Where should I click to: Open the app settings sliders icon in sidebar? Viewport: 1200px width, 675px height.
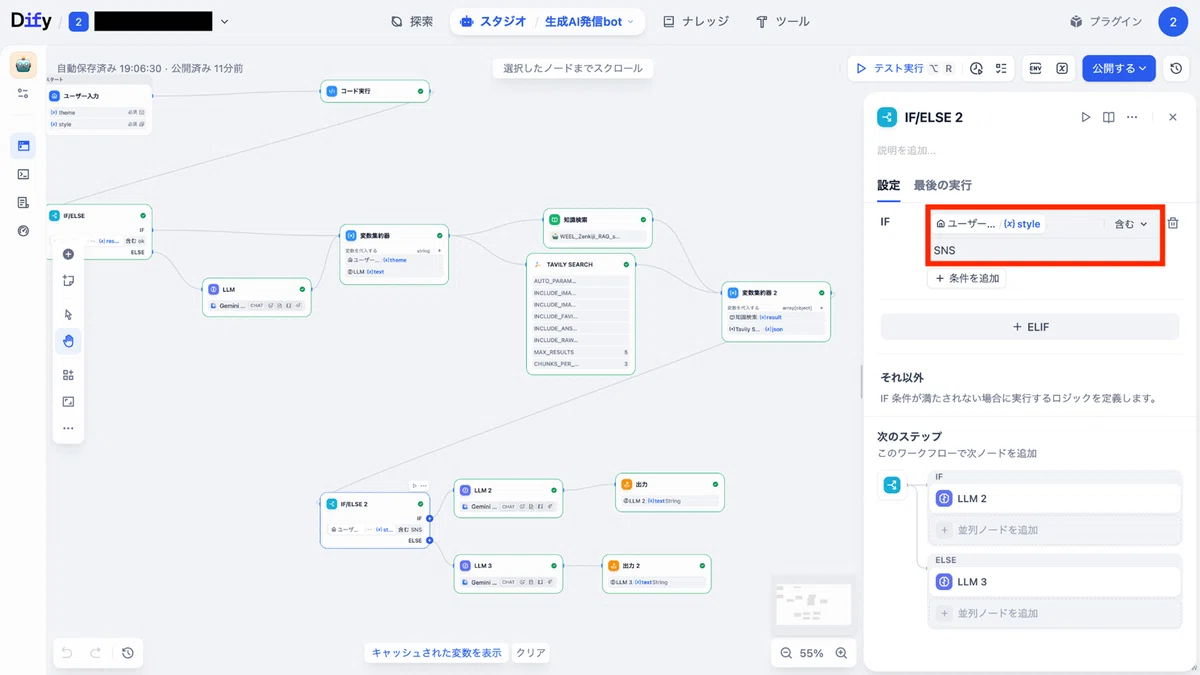[x=23, y=93]
